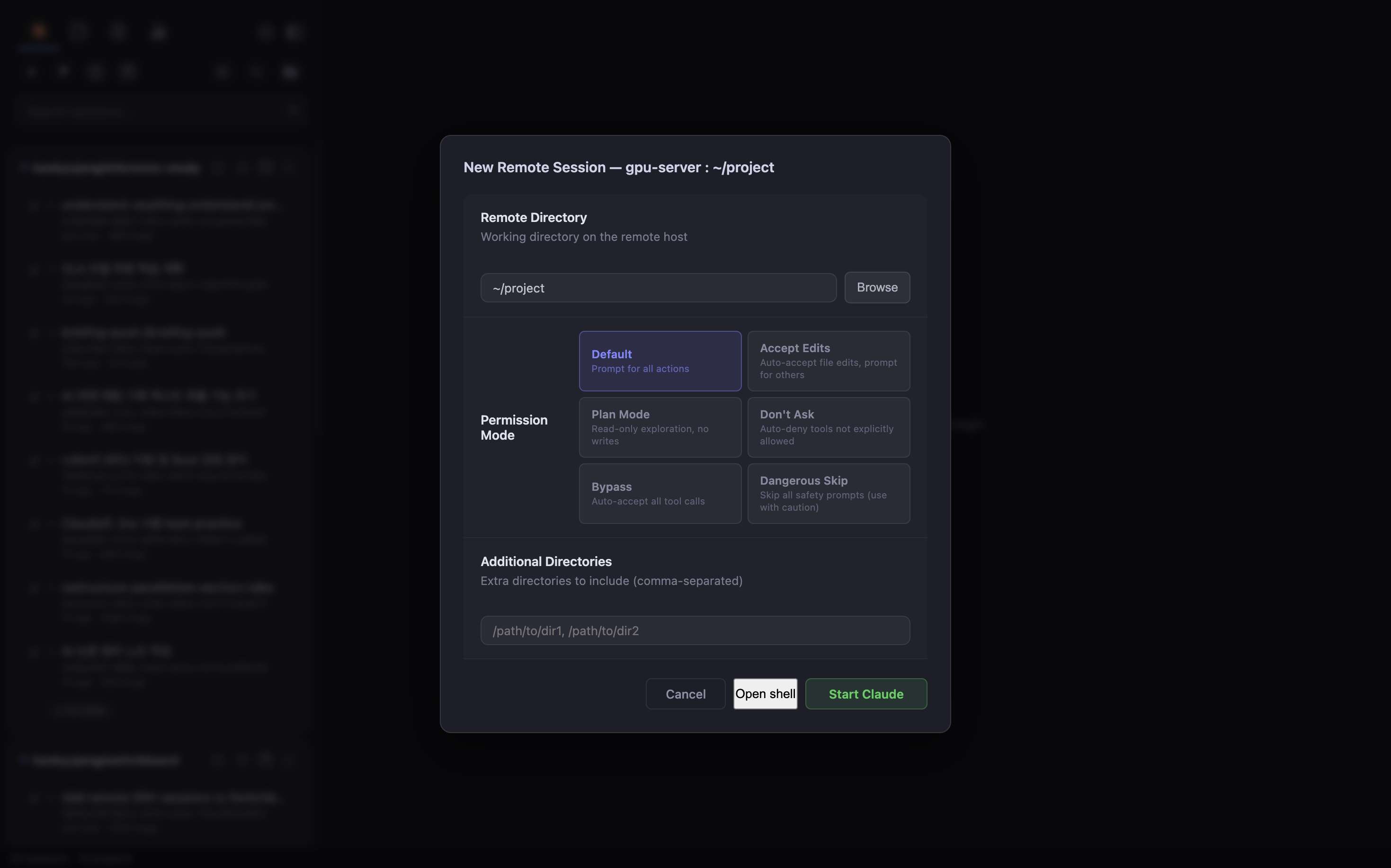Choose Plan Mode permission option
1391x868 pixels.
click(660, 427)
